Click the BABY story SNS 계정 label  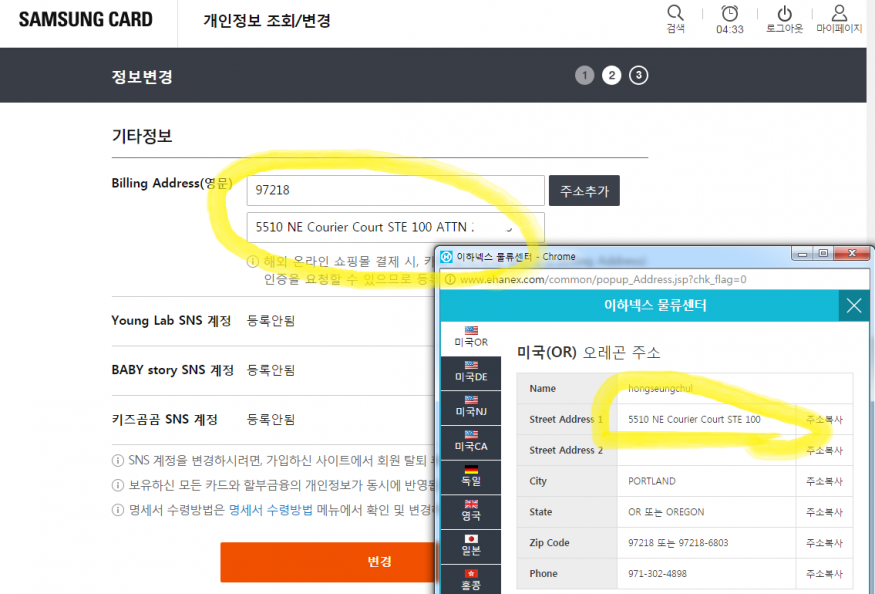pyautogui.click(x=172, y=370)
